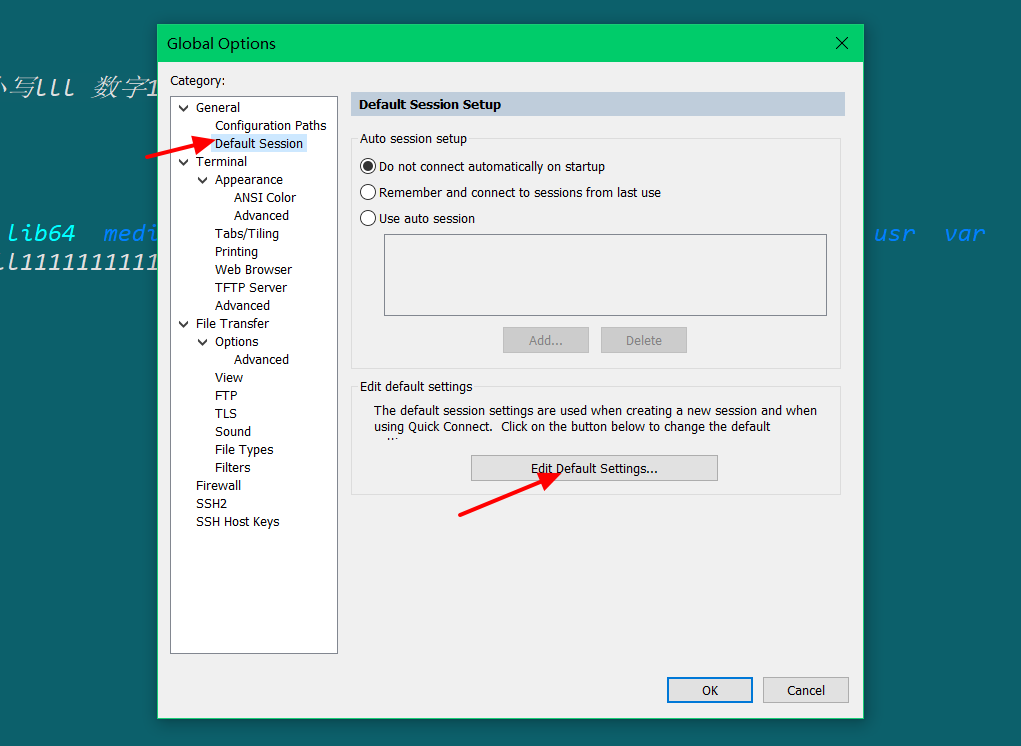Select the SSH Host Keys page
1021x746 pixels.
pos(238,521)
